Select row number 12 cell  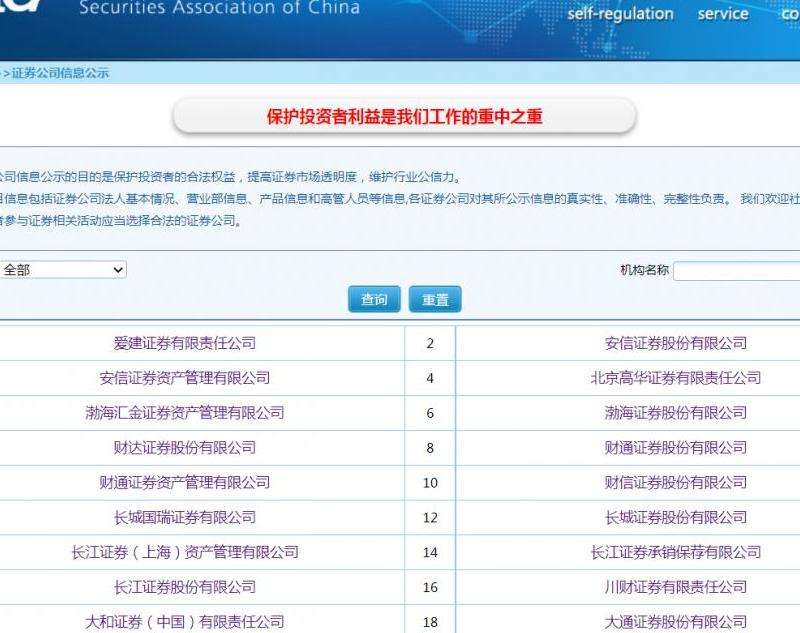point(430,517)
